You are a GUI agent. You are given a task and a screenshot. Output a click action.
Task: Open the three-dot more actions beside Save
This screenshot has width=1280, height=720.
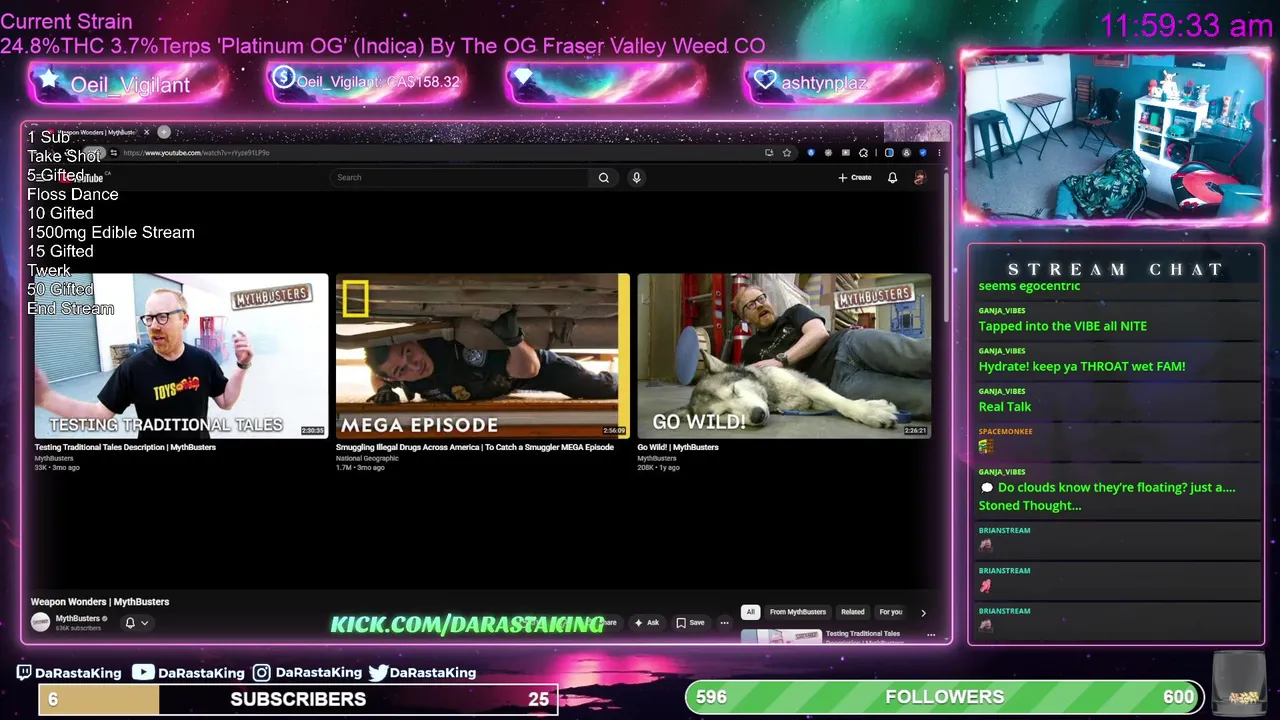tap(724, 622)
